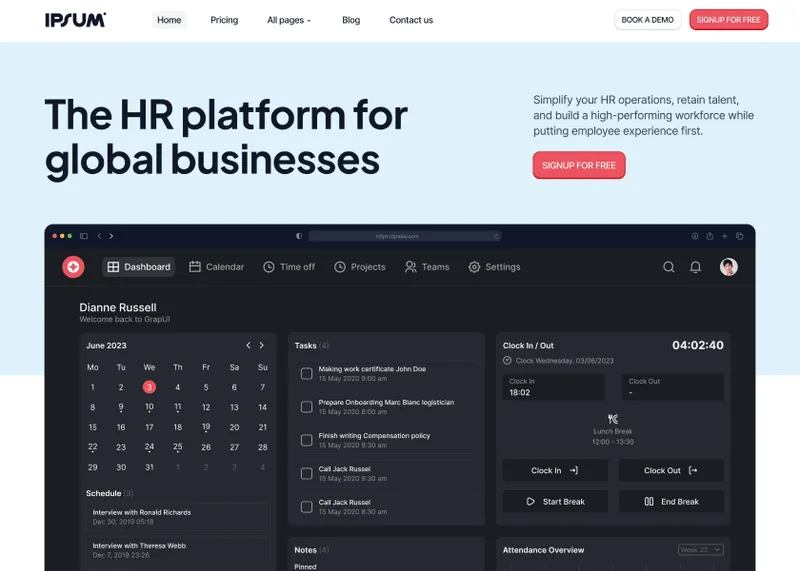800x571 pixels.
Task: Select highlighted date 3 in calendar
Action: click(149, 387)
